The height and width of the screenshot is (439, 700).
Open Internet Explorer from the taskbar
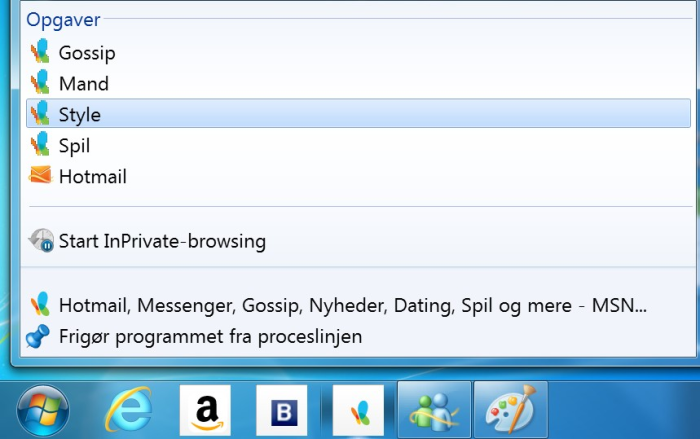coord(129,410)
